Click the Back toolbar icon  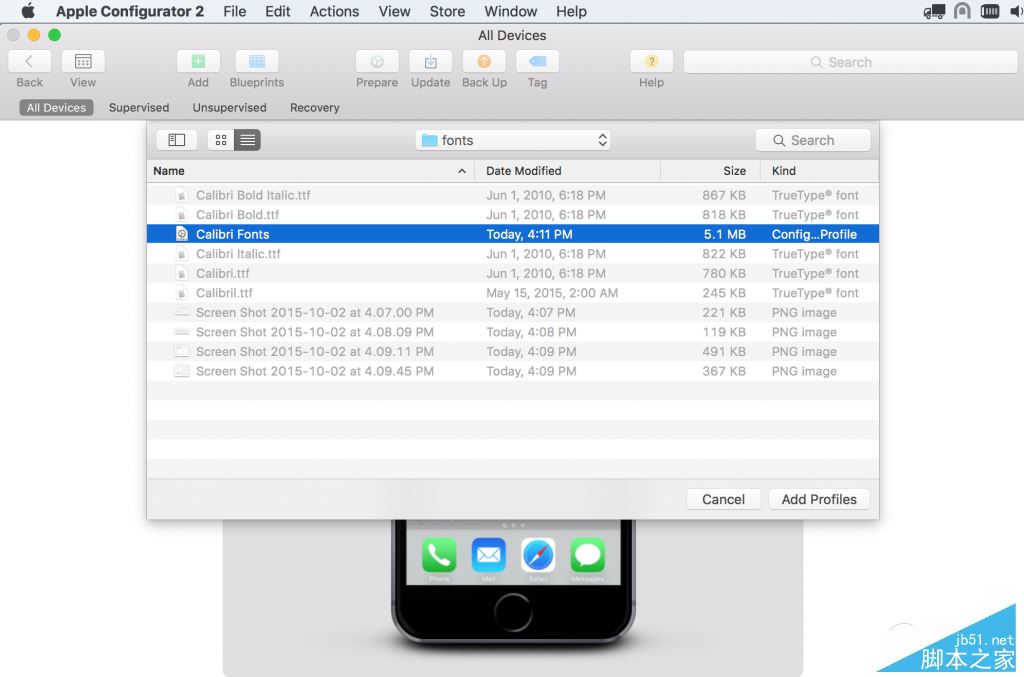(x=29, y=61)
